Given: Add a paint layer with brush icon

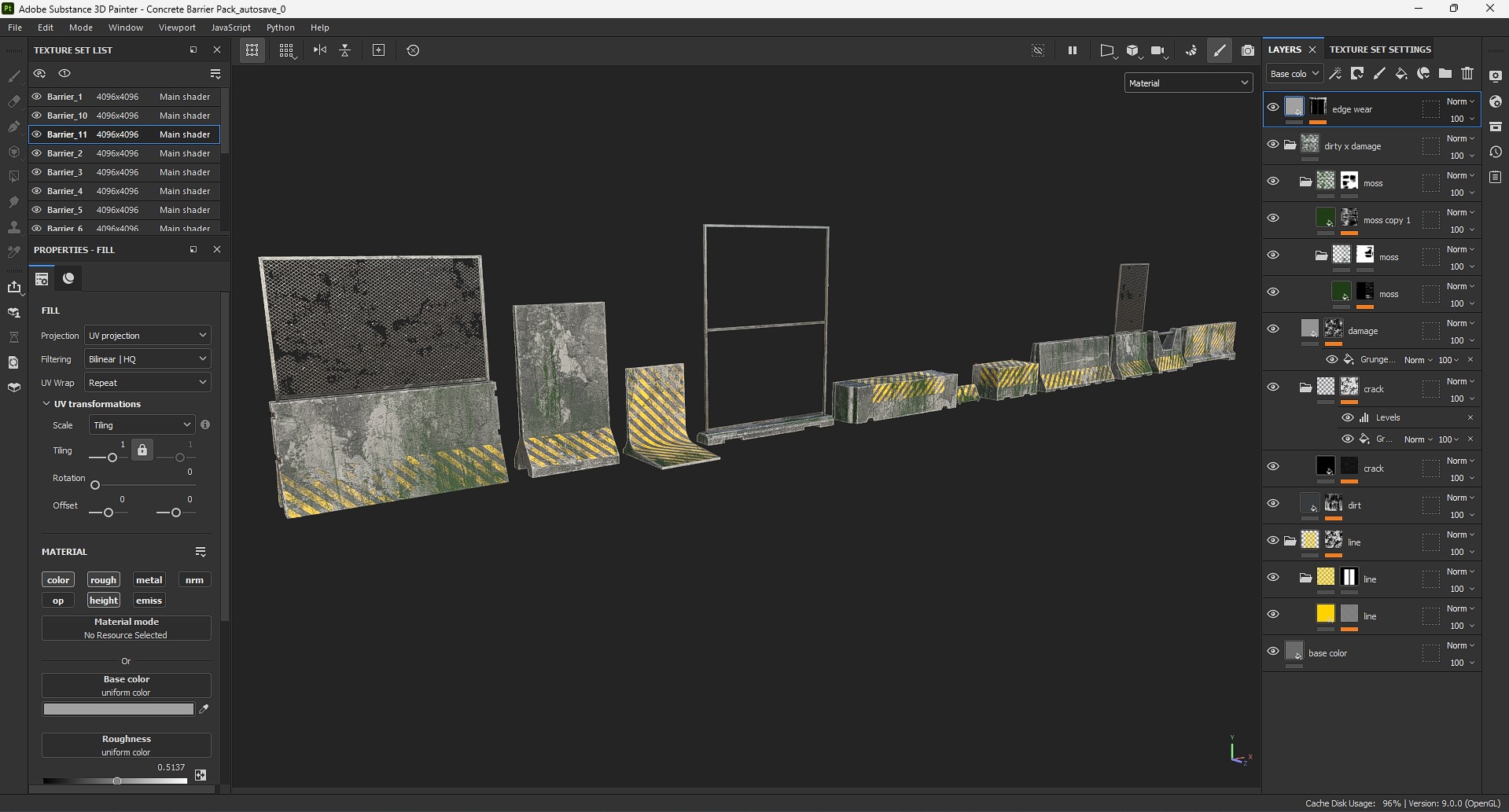Looking at the screenshot, I should (x=1379, y=73).
